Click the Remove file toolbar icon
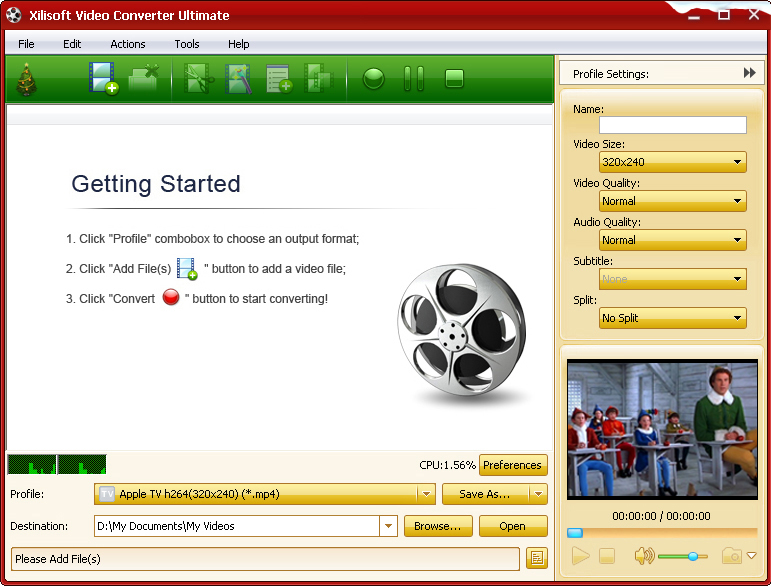Image resolution: width=771 pixels, height=586 pixels. tap(144, 79)
